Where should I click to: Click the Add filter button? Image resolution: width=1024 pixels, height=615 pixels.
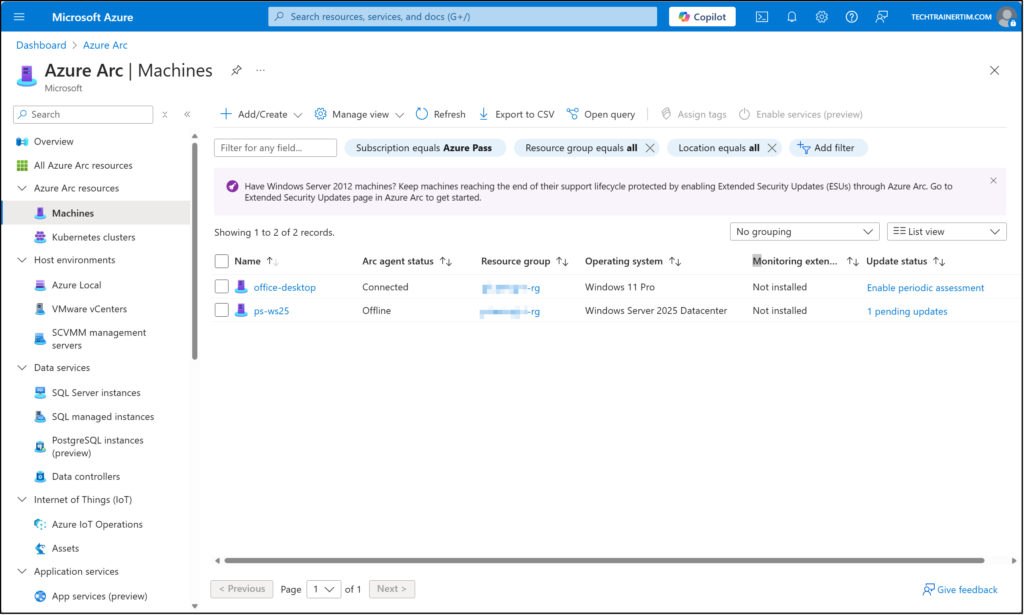click(x=828, y=148)
